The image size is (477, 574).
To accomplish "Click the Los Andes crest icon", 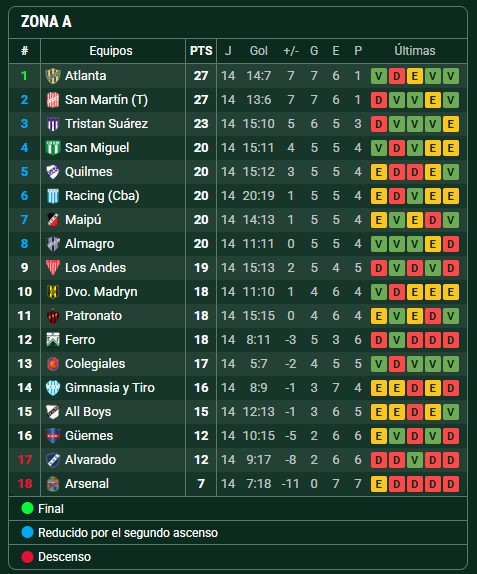I will click(53, 268).
